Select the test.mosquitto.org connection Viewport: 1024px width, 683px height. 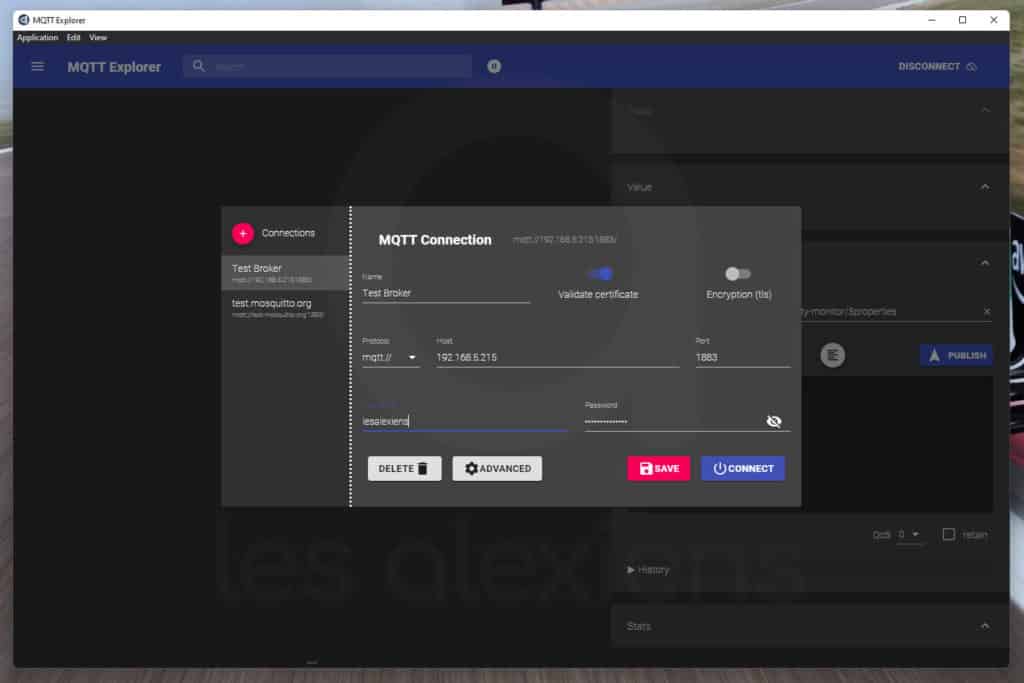285,308
